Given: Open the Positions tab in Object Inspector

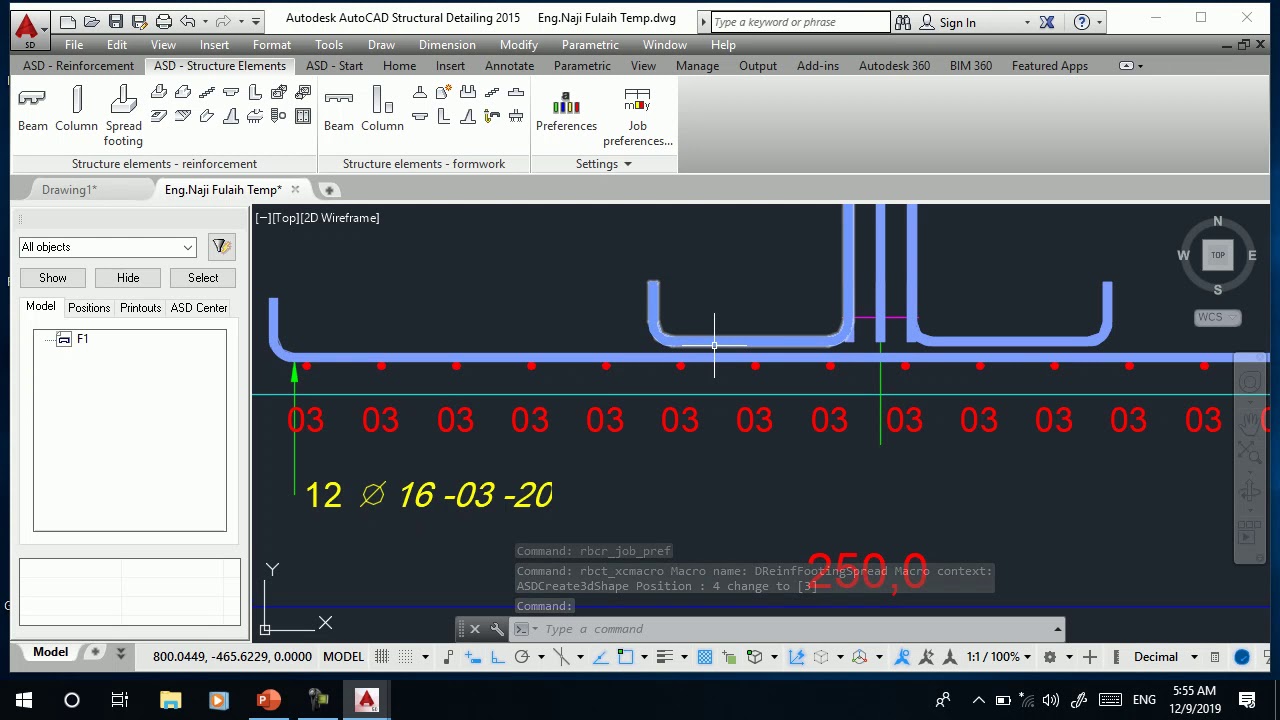Looking at the screenshot, I should (89, 308).
